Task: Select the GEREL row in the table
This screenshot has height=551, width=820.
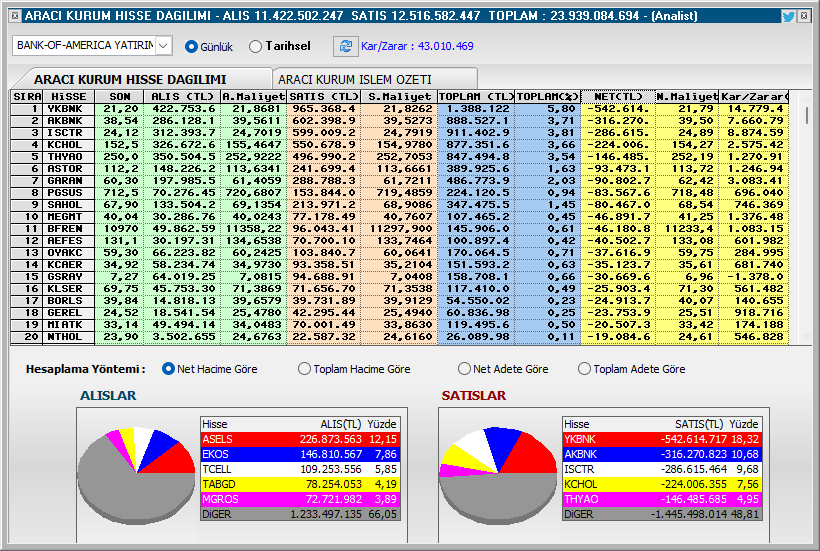Action: 400,313
